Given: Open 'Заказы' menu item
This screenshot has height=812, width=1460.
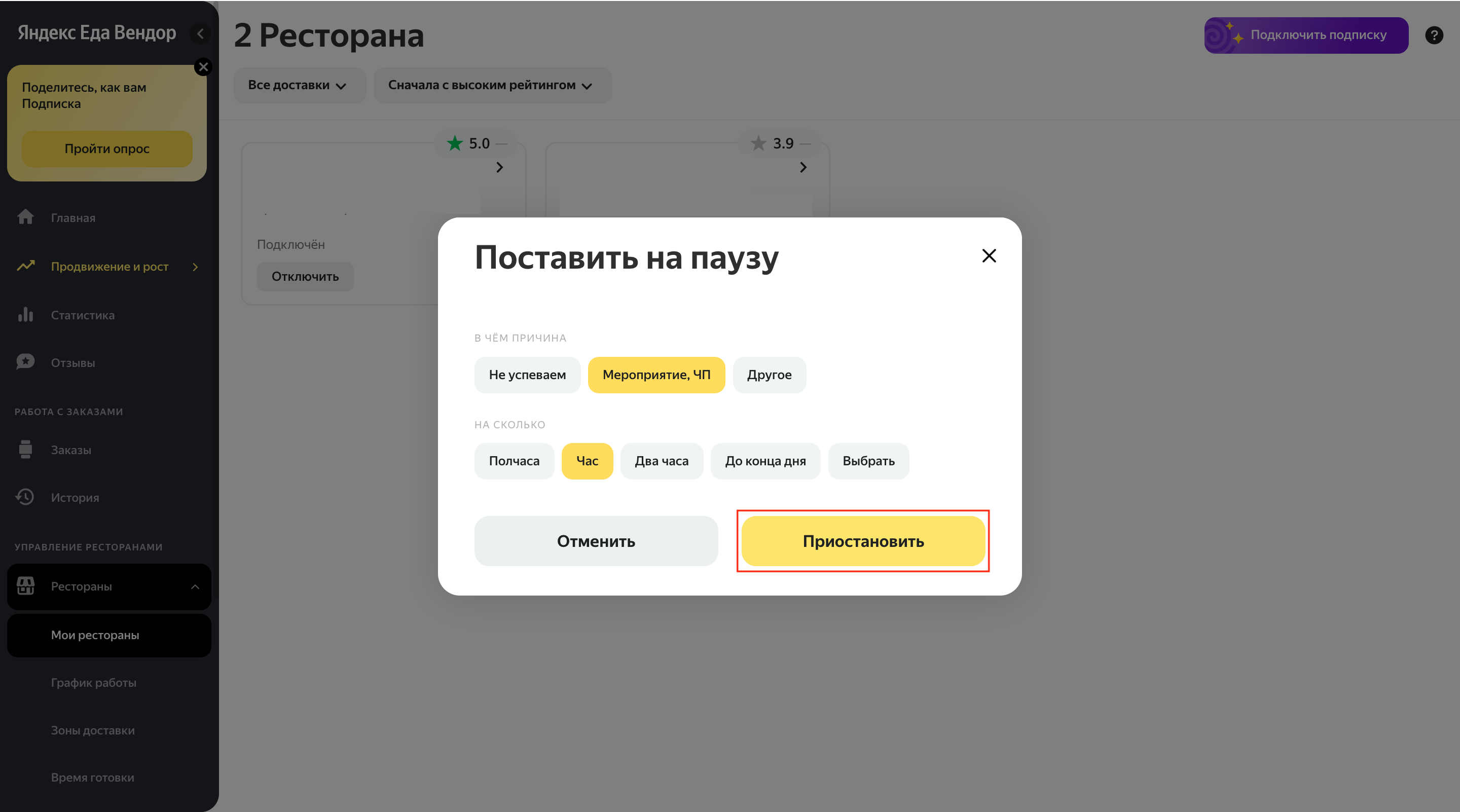Looking at the screenshot, I should pyautogui.click(x=71, y=450).
